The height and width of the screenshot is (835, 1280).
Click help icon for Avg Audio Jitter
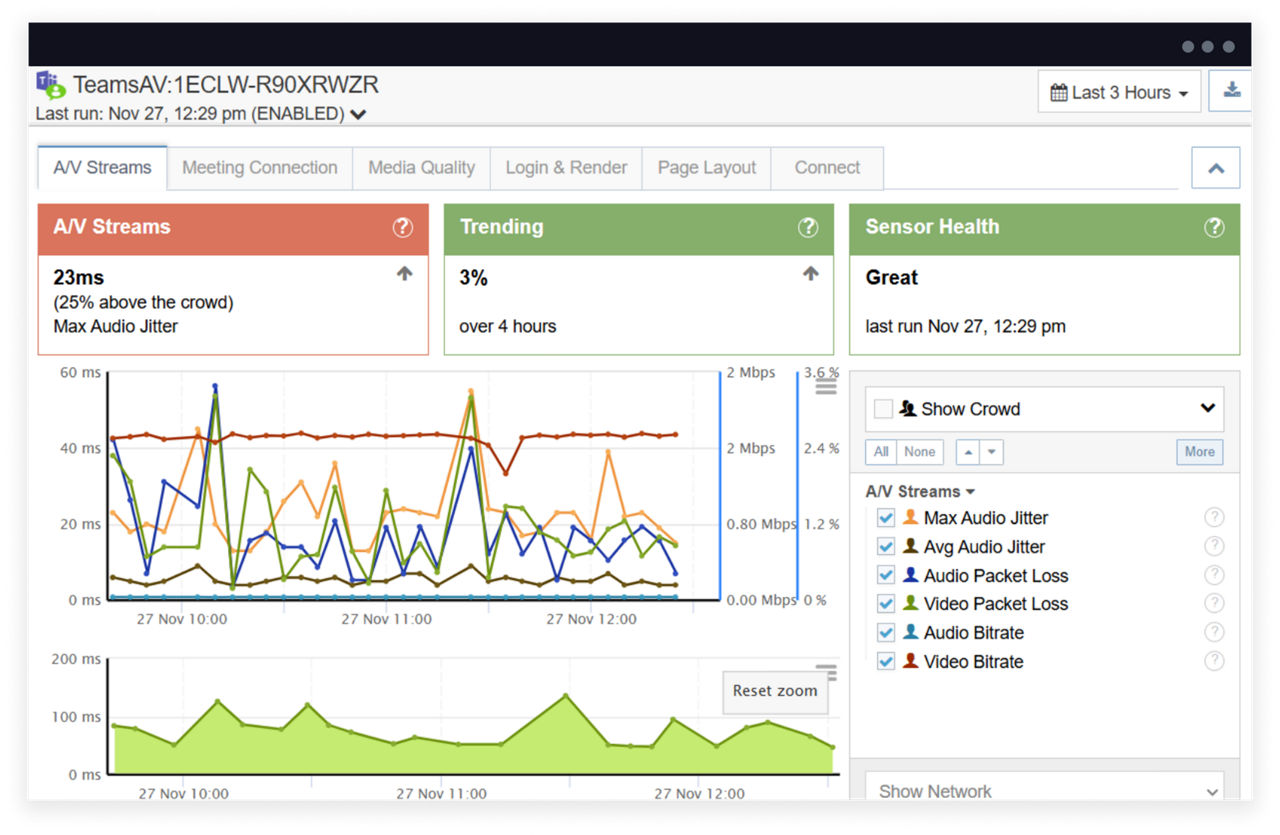click(1214, 546)
